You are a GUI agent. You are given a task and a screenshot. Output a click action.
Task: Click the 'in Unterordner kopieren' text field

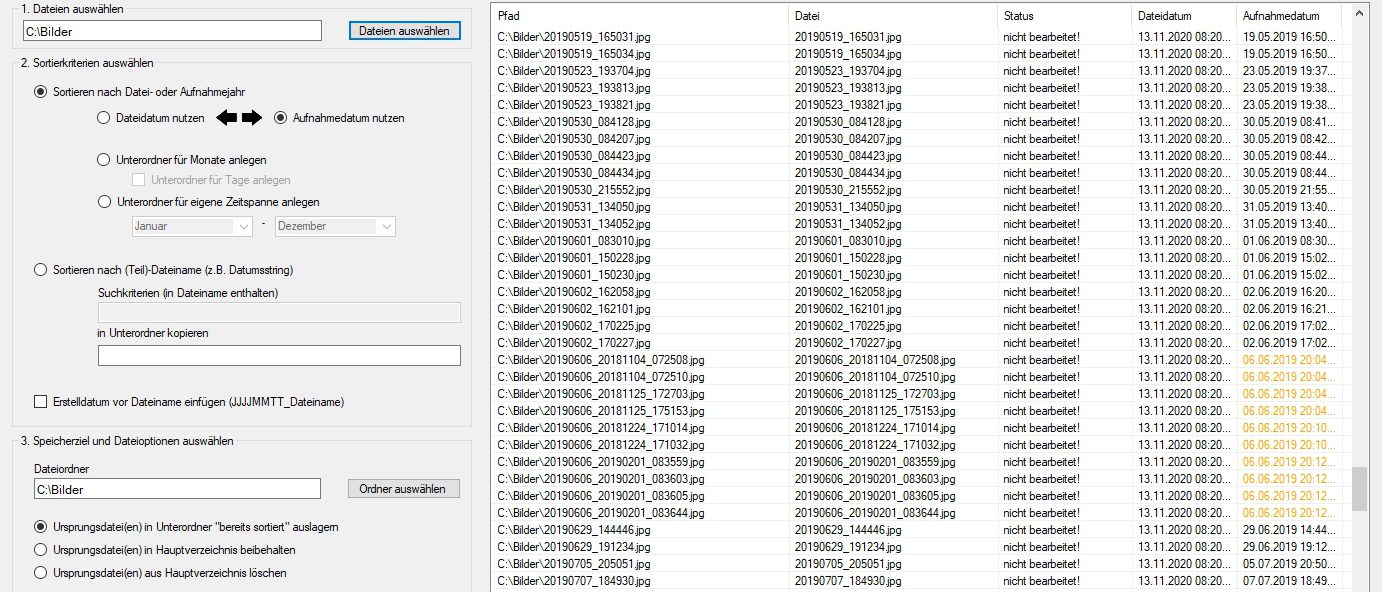(x=279, y=356)
